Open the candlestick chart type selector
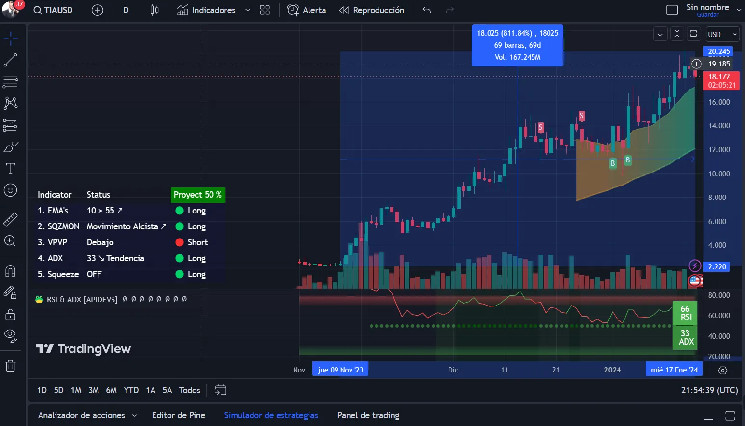Image resolution: width=745 pixels, height=426 pixels. click(154, 10)
